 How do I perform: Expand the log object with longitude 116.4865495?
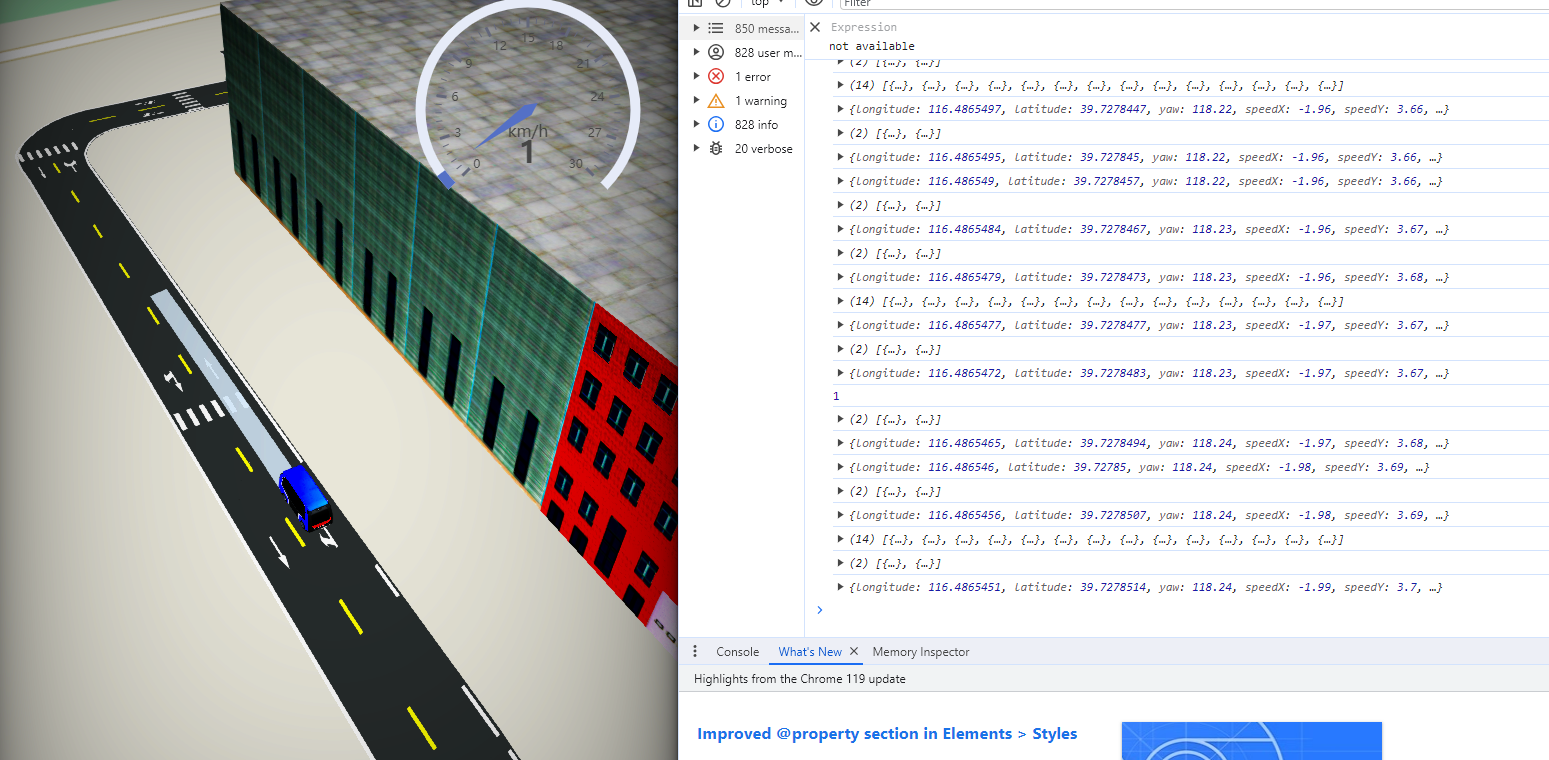point(840,157)
